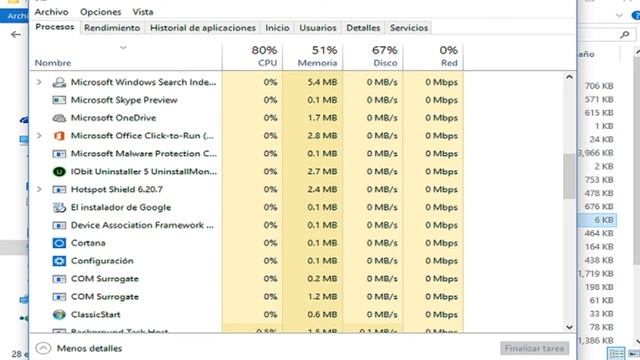Click the ClassicStart globe icon
Screen dimensions: 640x360
pyautogui.click(x=59, y=315)
